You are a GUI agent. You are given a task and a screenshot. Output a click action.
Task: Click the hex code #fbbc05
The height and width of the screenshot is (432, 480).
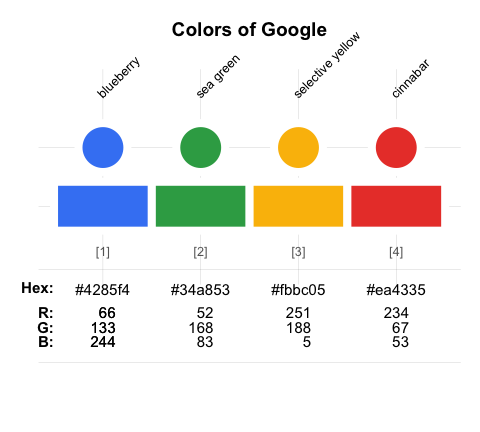298,290
